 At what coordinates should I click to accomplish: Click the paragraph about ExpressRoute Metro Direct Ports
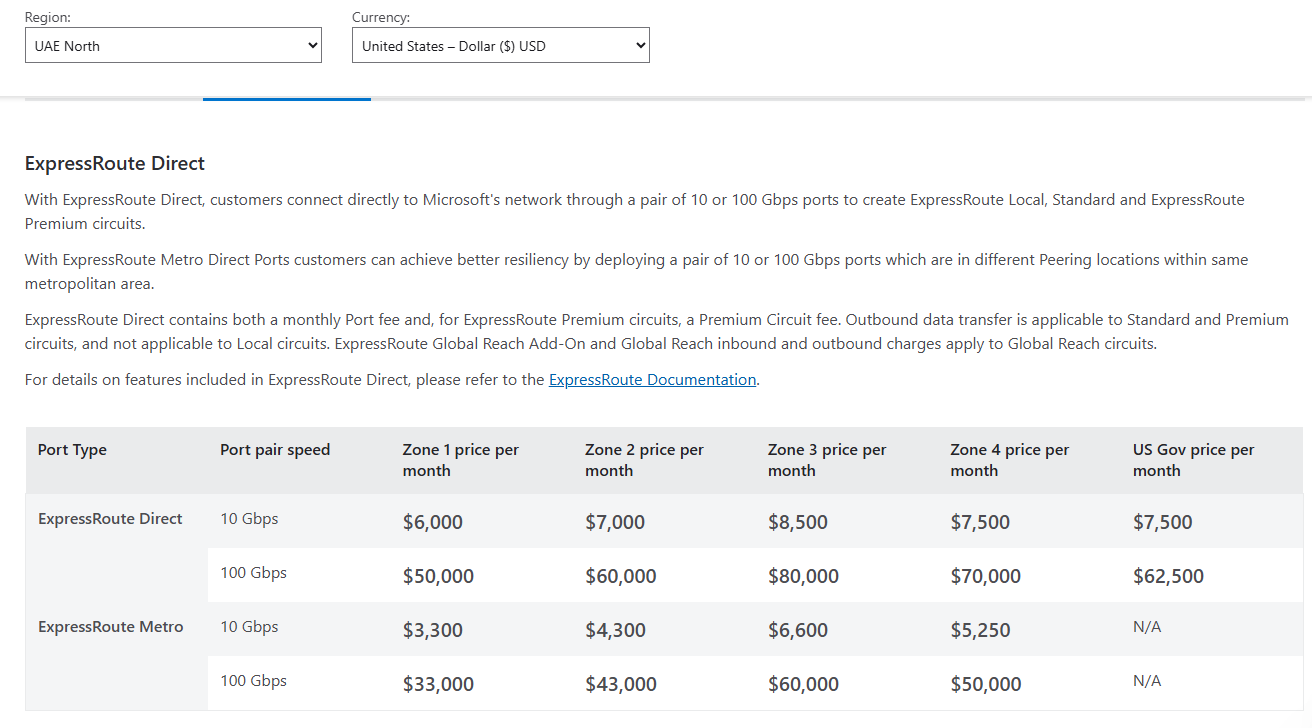(x=636, y=271)
